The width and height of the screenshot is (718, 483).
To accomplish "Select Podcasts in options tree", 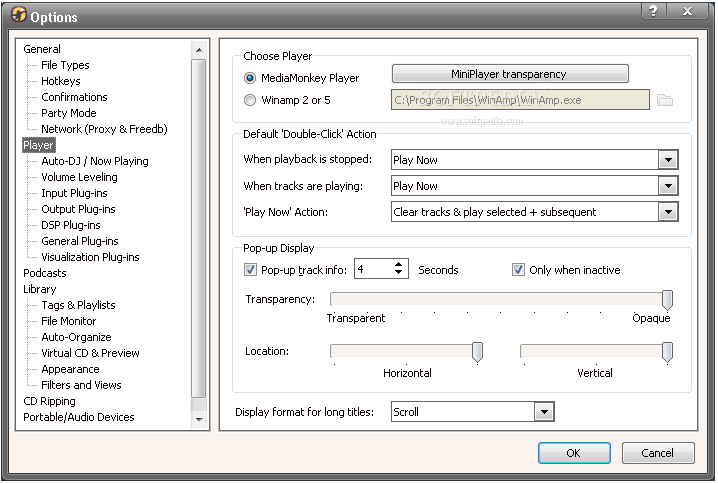I will point(45,273).
